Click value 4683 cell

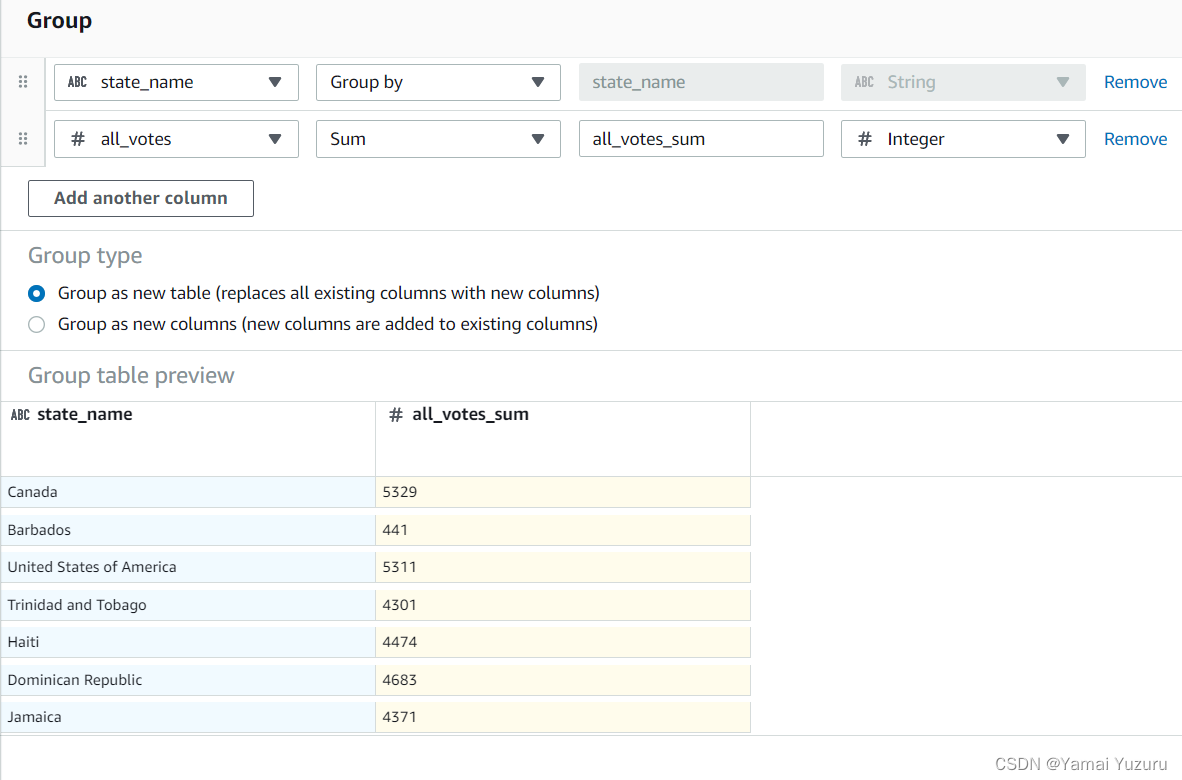(x=563, y=680)
